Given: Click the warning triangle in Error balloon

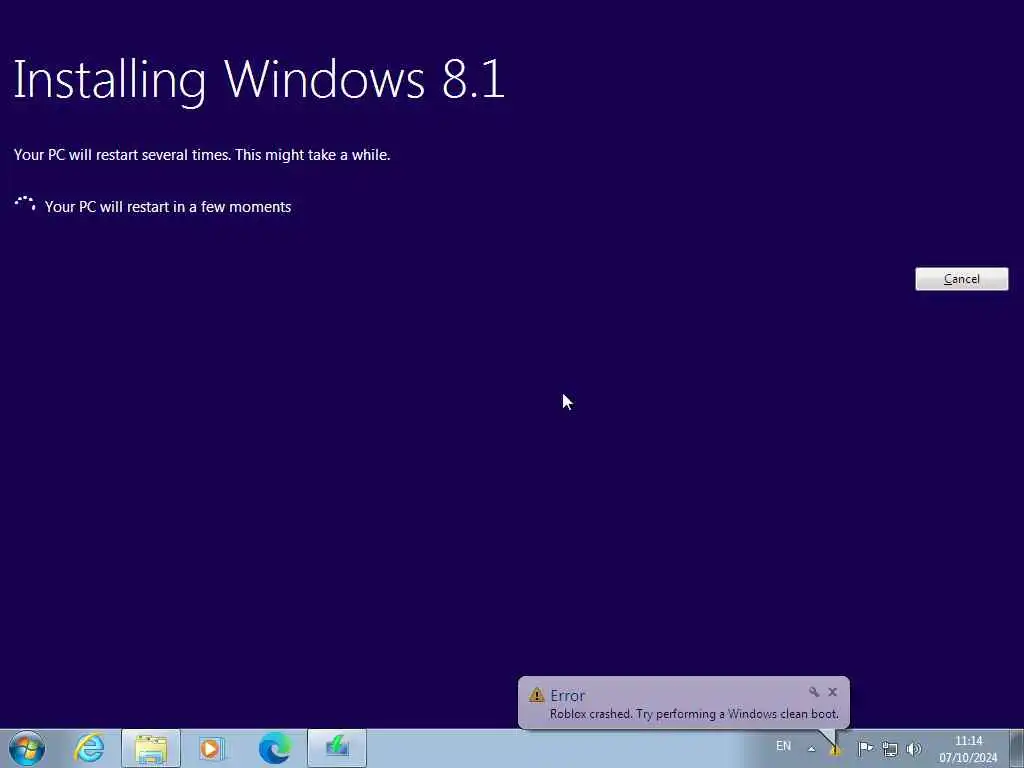Looking at the screenshot, I should pos(537,695).
